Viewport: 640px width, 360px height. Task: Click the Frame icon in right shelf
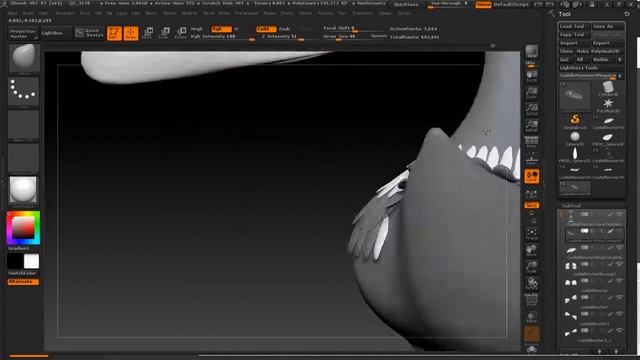(531, 234)
